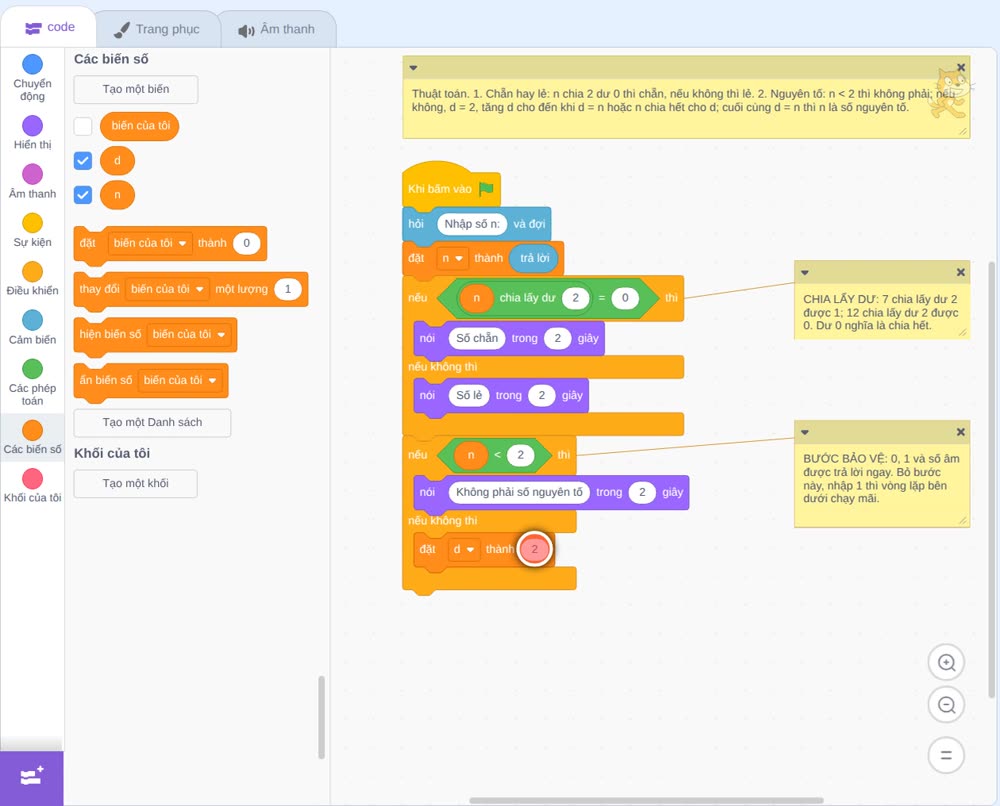
Task: Uncheck the variable n monitor checkbox
Action: (83, 194)
